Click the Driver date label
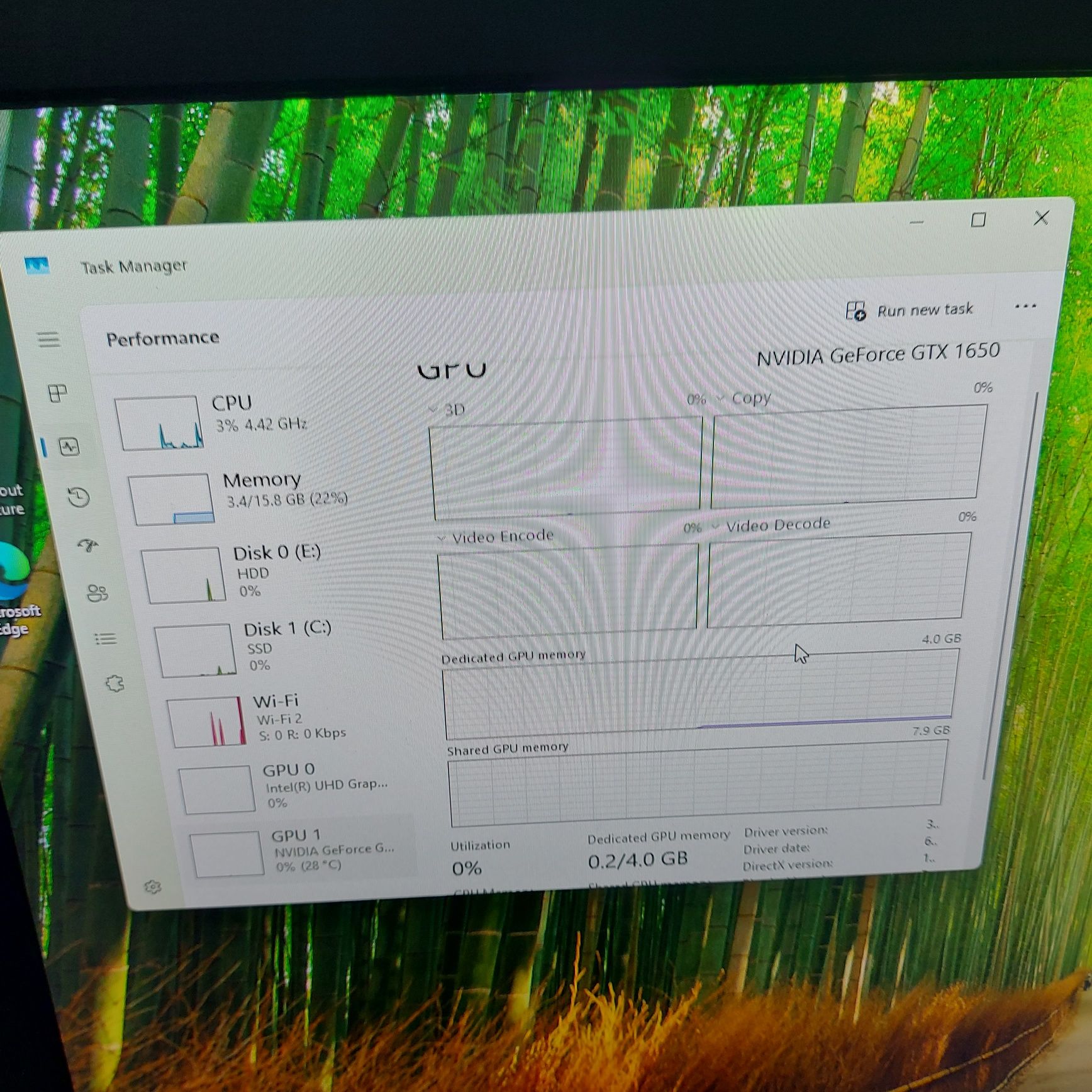 tap(776, 849)
